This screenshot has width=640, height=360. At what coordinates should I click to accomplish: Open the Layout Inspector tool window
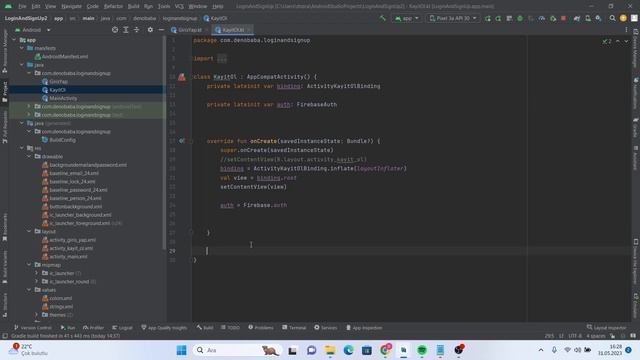coord(607,328)
